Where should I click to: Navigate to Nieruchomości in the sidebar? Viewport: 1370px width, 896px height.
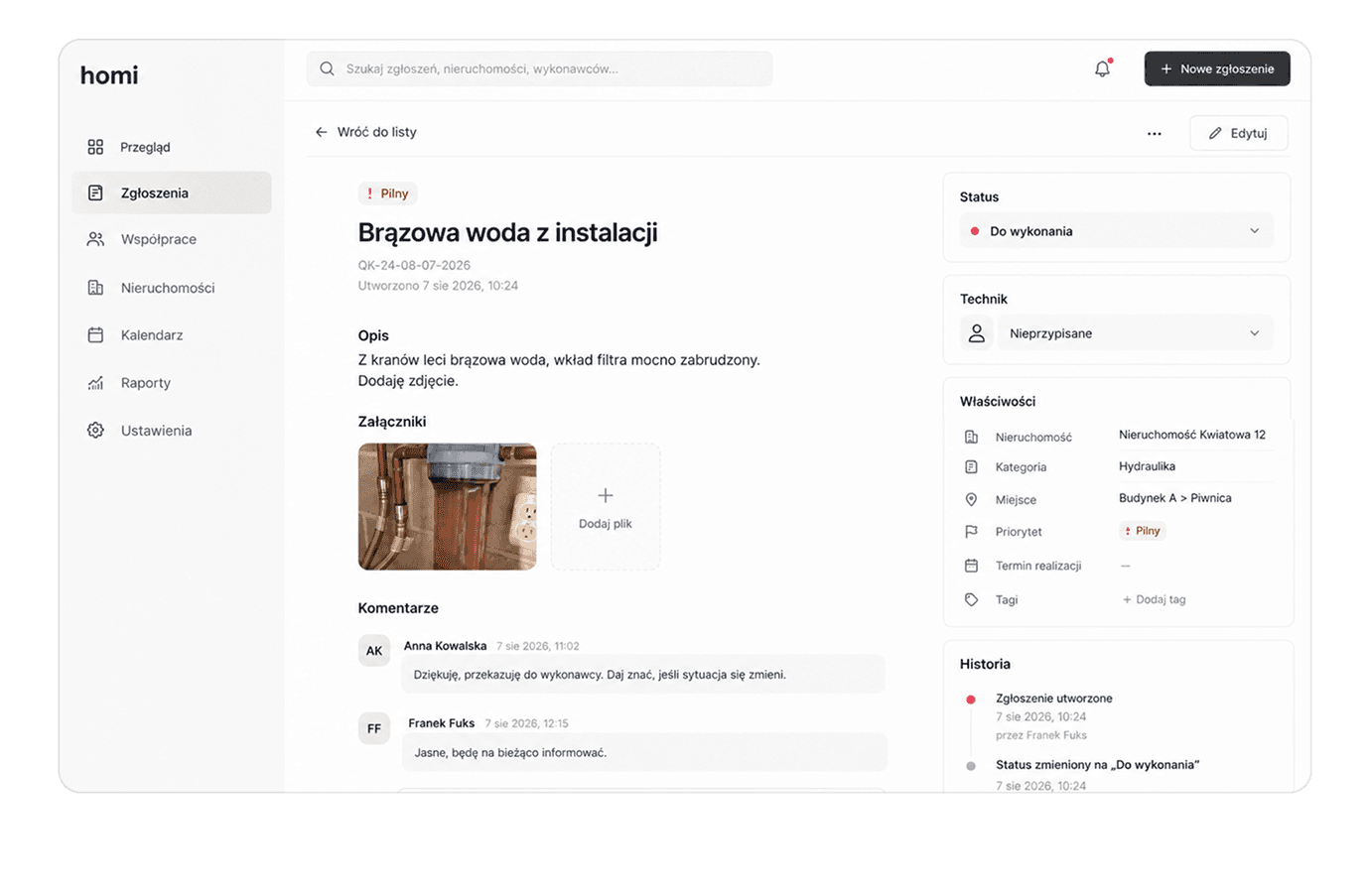172,288
